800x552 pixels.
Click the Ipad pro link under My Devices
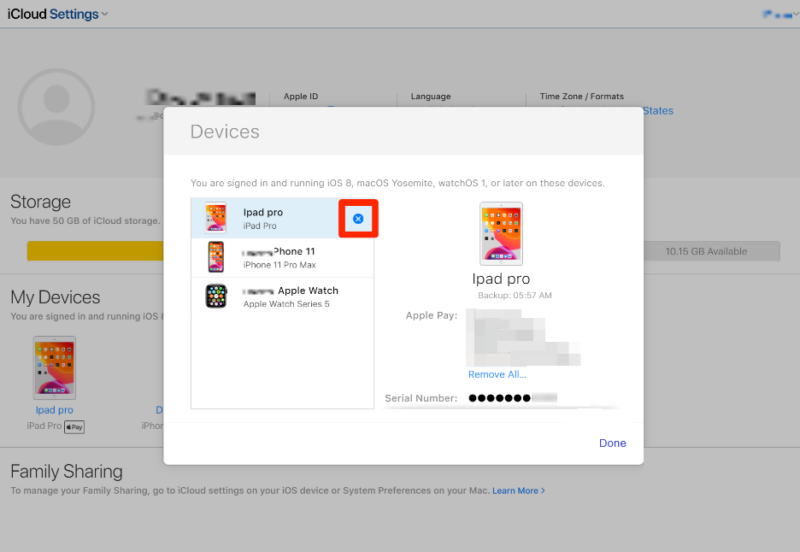pos(54,410)
